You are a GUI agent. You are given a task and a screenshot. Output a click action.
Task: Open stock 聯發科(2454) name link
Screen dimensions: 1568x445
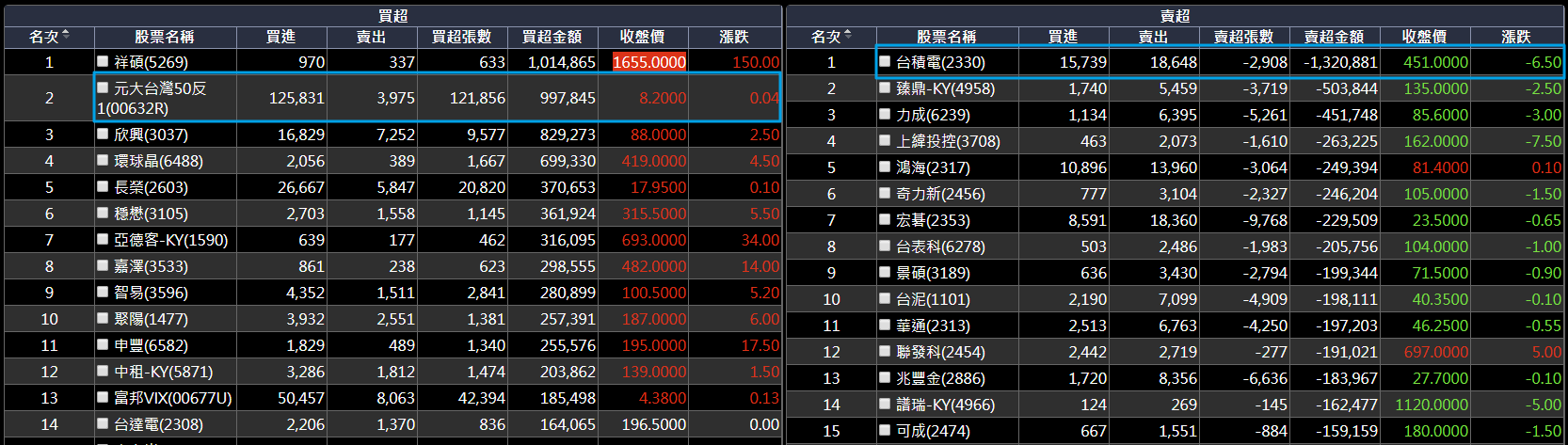(940, 352)
